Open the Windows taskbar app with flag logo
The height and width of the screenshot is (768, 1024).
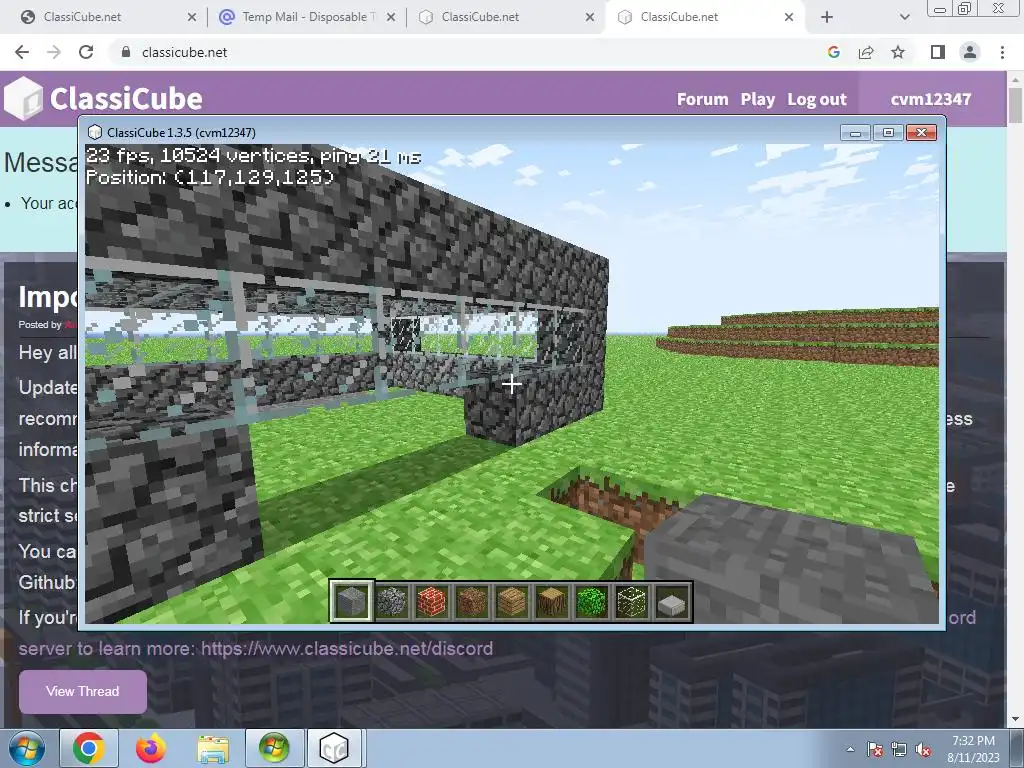[274, 748]
